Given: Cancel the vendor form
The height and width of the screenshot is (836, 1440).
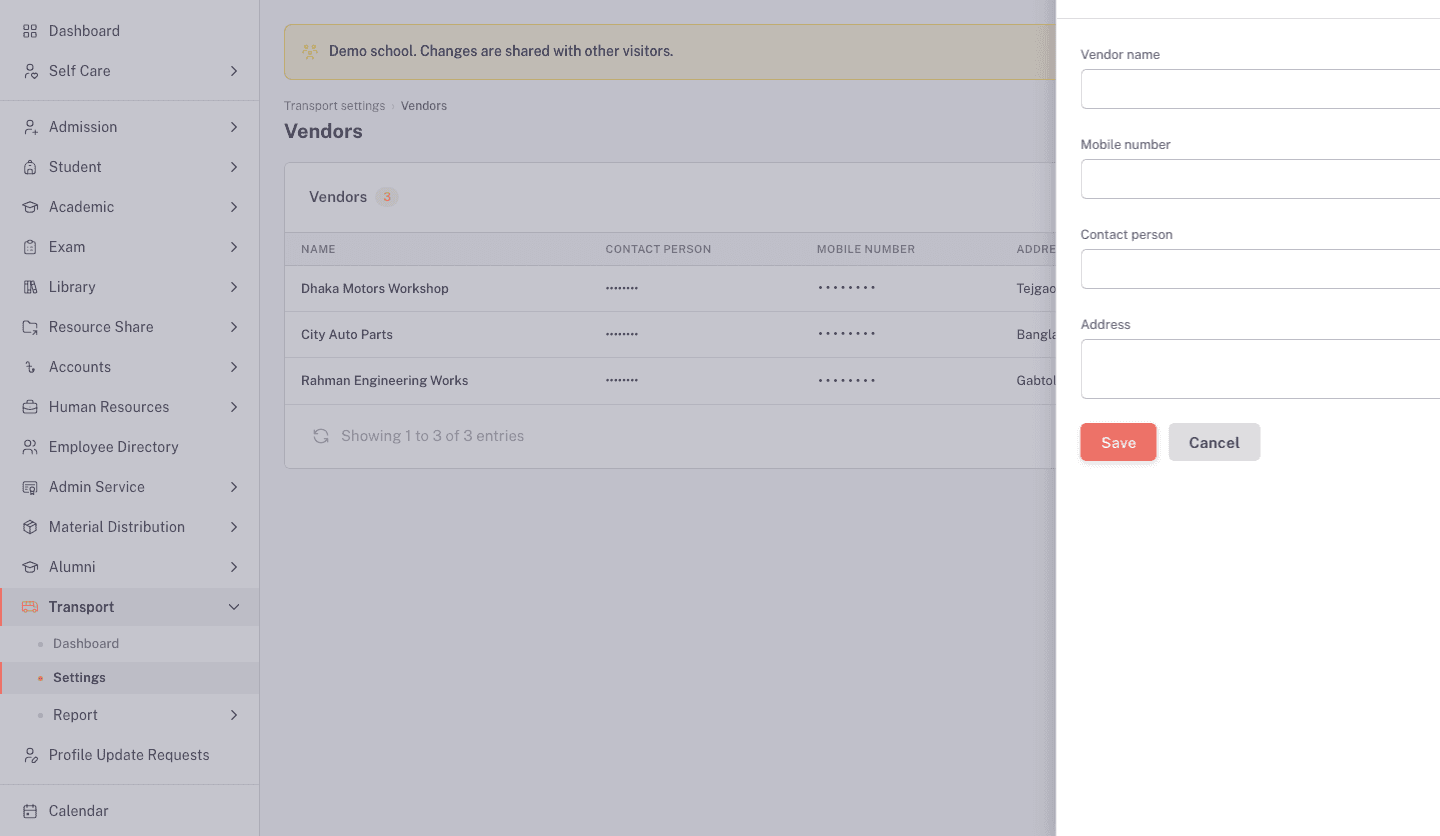Looking at the screenshot, I should coord(1214,442).
